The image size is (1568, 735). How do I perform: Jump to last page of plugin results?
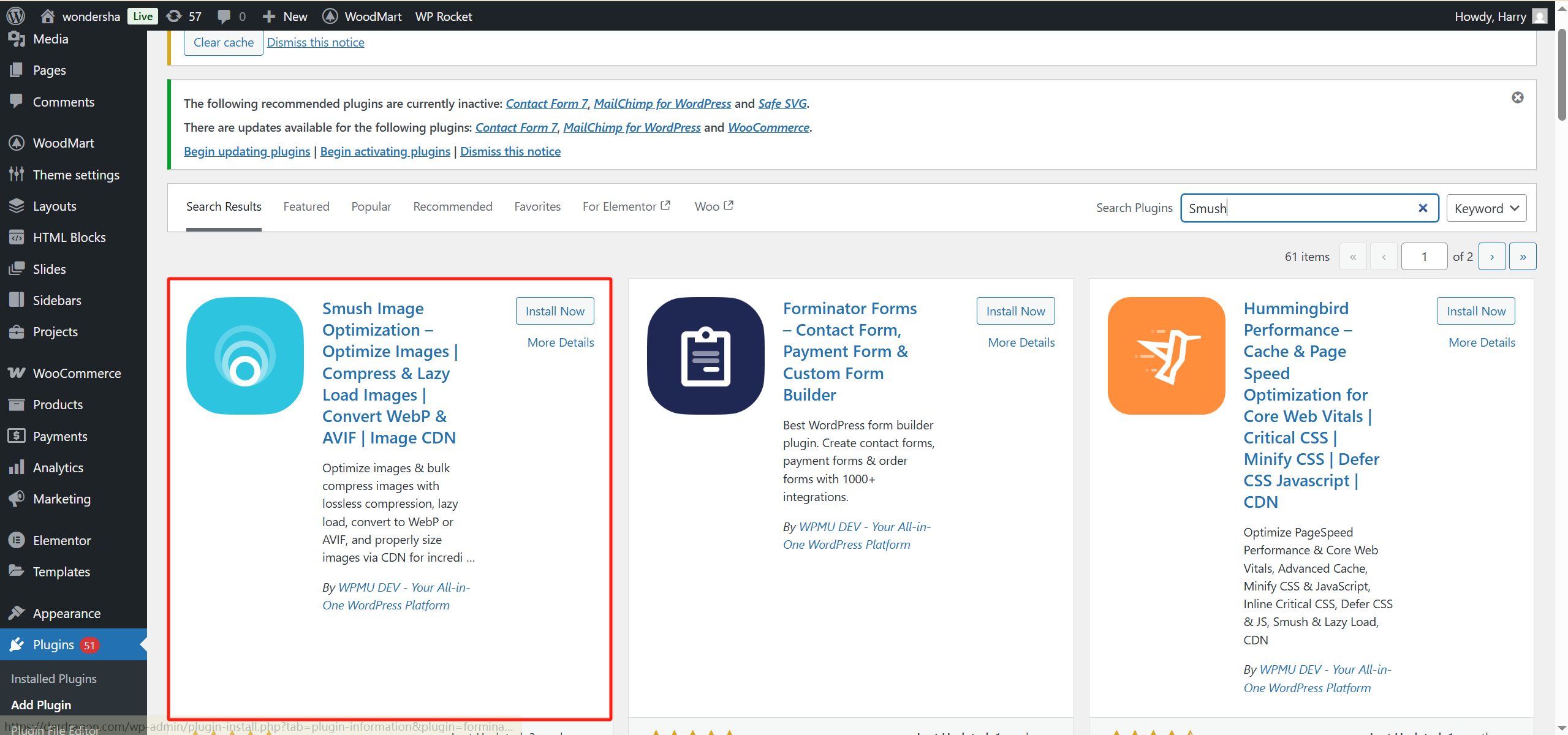pos(1522,257)
